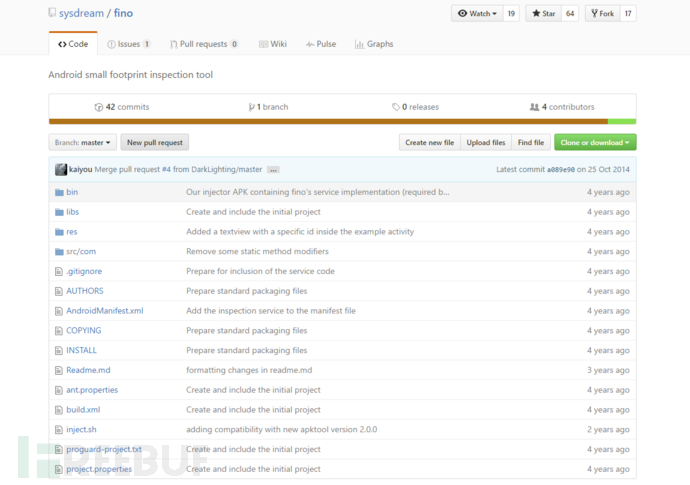Click the repository book icon
690x485 pixels.
(x=52, y=13)
